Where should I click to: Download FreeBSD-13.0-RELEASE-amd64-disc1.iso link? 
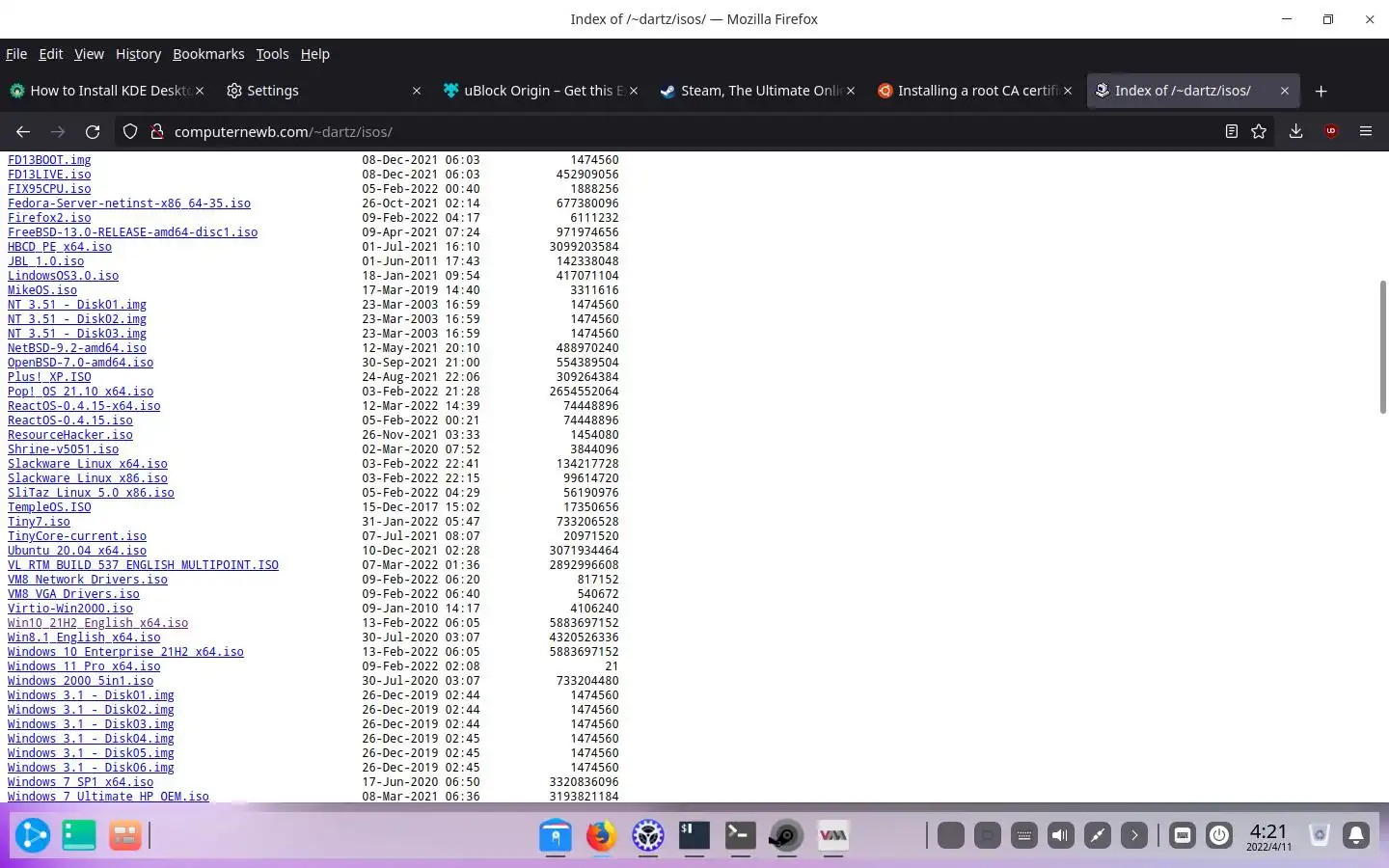coord(132,232)
